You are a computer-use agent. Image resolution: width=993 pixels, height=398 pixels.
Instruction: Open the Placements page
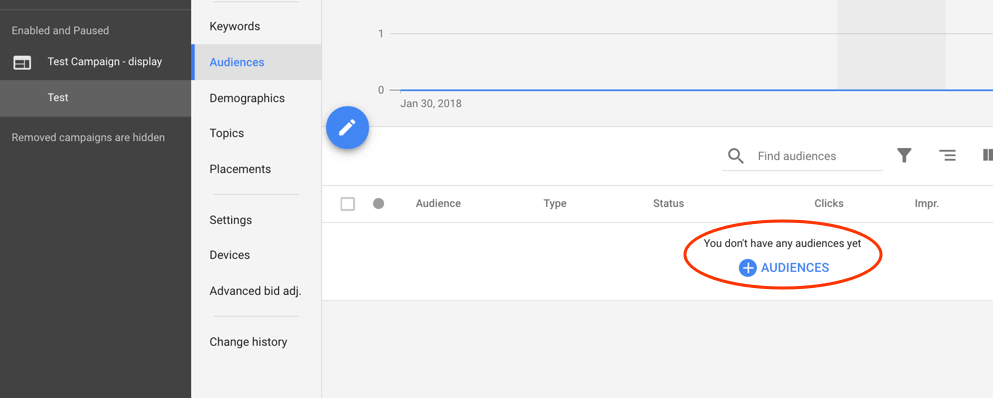pyautogui.click(x=240, y=169)
